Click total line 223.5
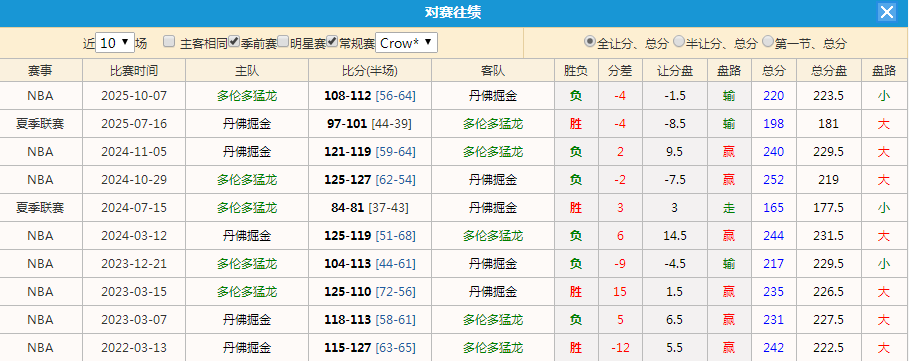 (x=828, y=96)
